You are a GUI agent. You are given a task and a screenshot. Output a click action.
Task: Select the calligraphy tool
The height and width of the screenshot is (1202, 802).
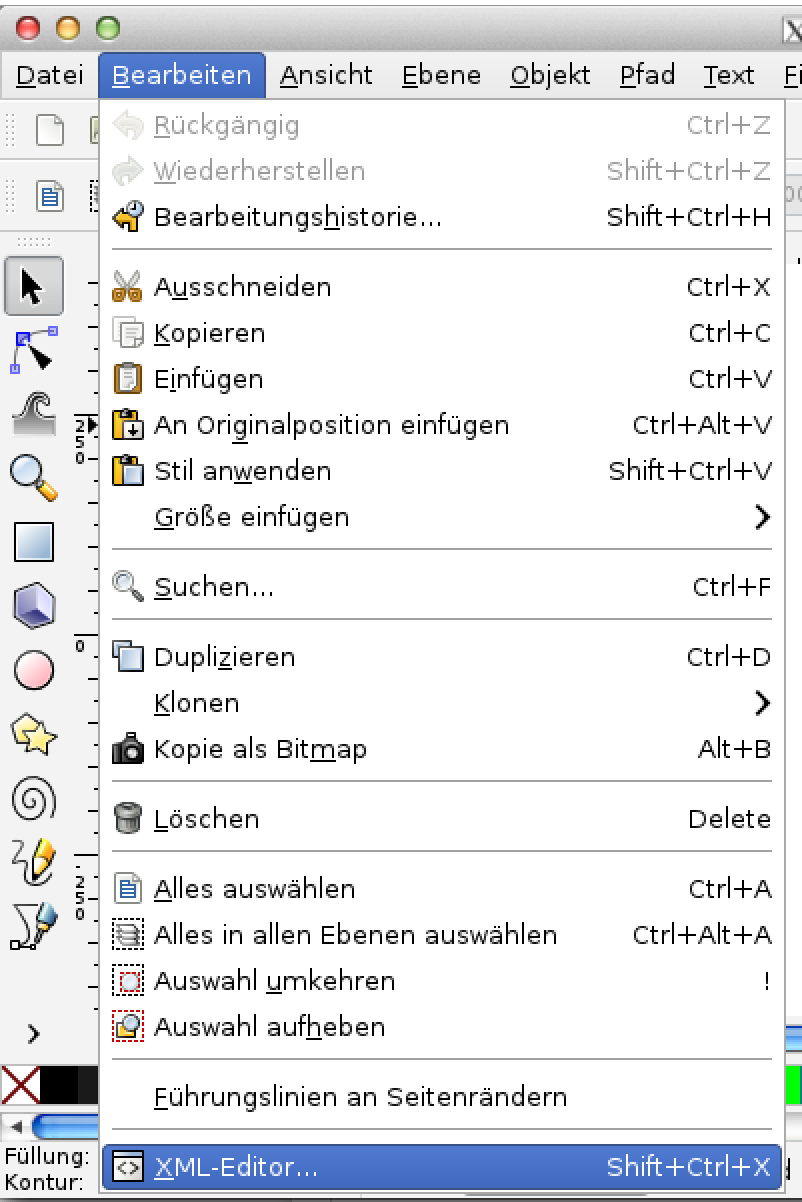click(x=33, y=926)
